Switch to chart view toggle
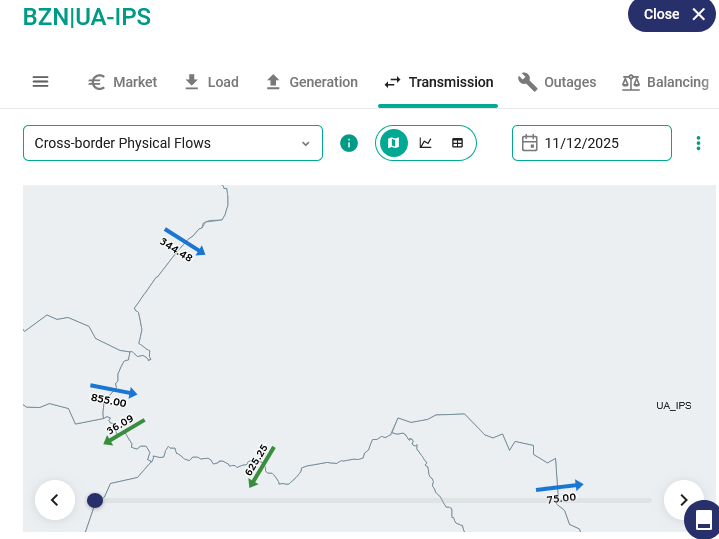Viewport: 719px width, 539px height. point(426,143)
